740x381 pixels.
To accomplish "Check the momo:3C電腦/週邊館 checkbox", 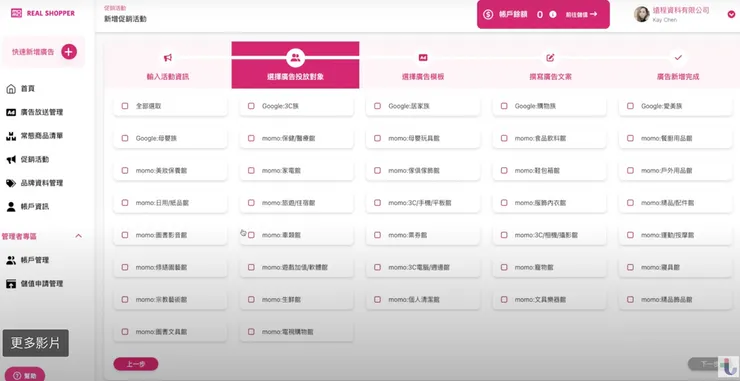I will coord(378,267).
